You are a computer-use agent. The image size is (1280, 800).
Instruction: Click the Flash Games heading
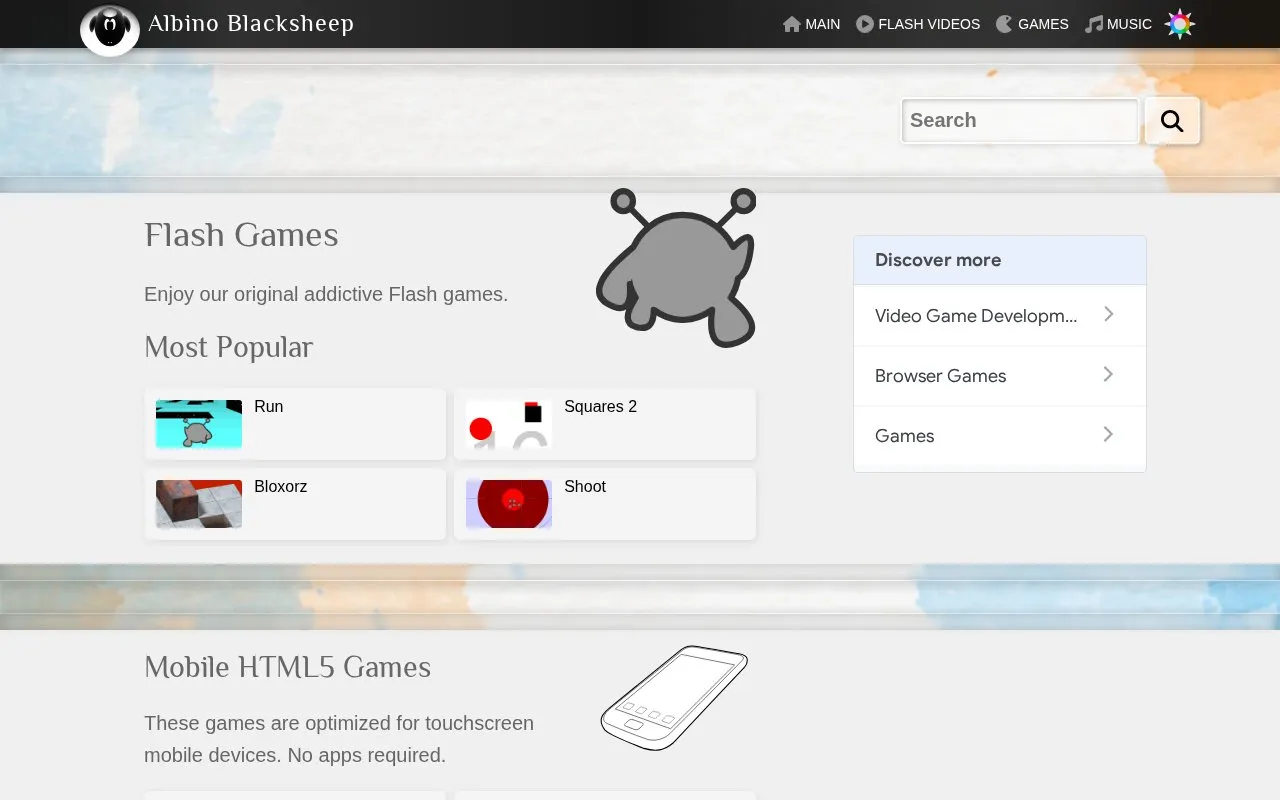tap(241, 235)
